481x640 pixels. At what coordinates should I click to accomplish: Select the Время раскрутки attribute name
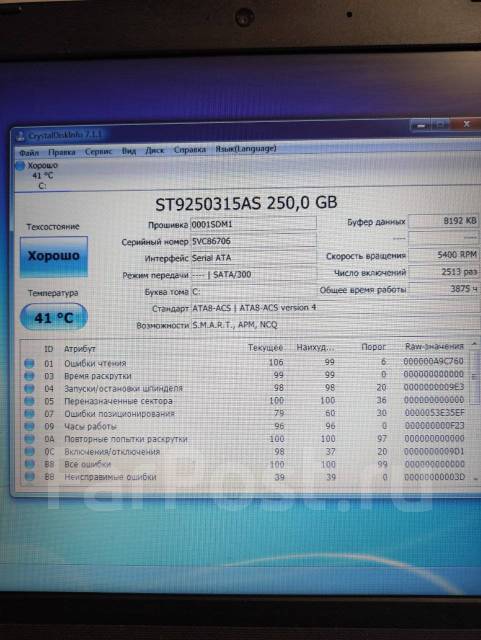[x=98, y=376]
